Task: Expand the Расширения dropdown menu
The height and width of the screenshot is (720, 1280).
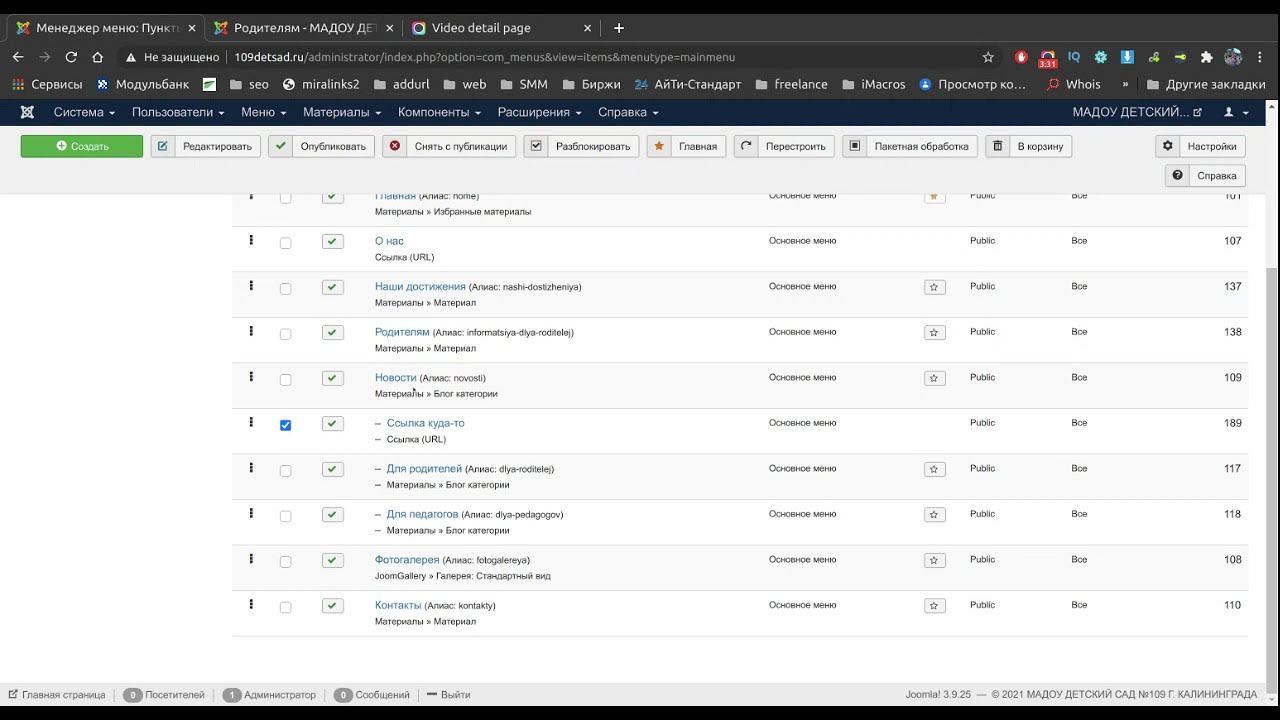Action: [540, 112]
